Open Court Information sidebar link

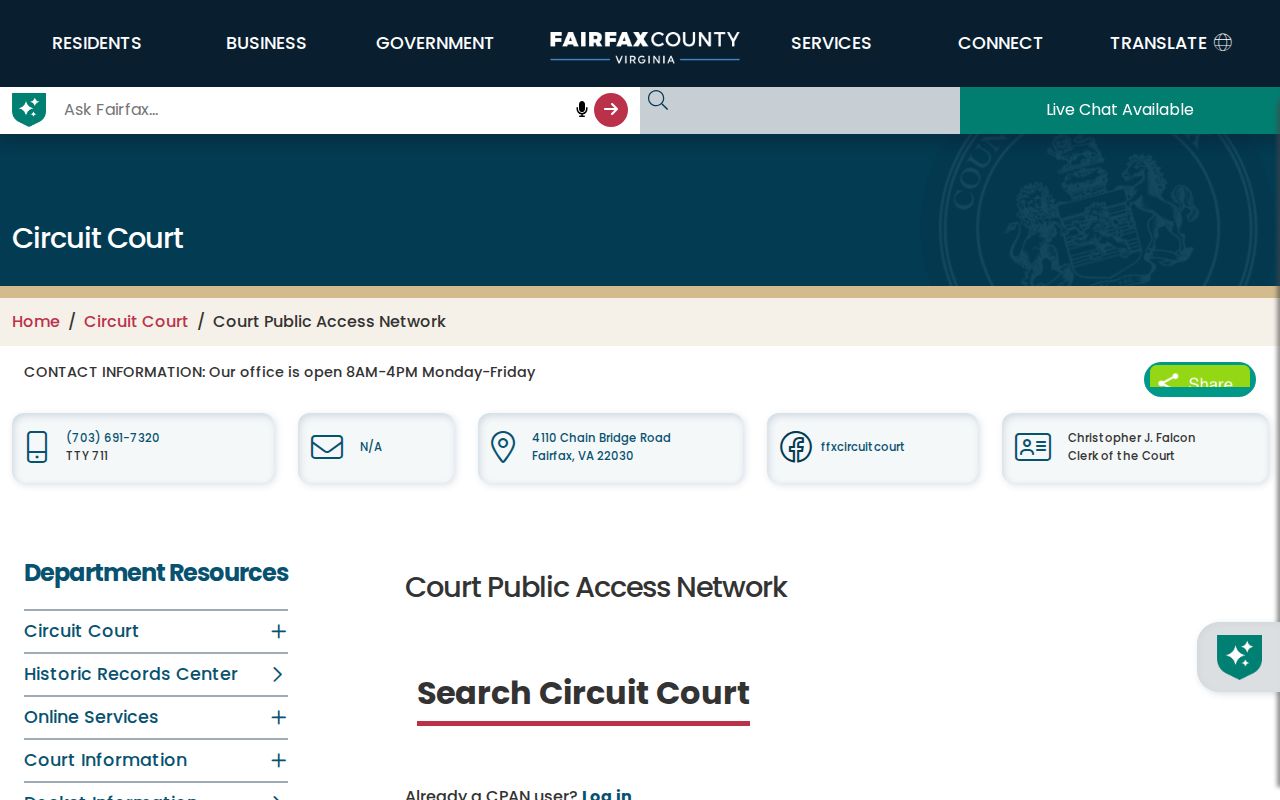[106, 760]
